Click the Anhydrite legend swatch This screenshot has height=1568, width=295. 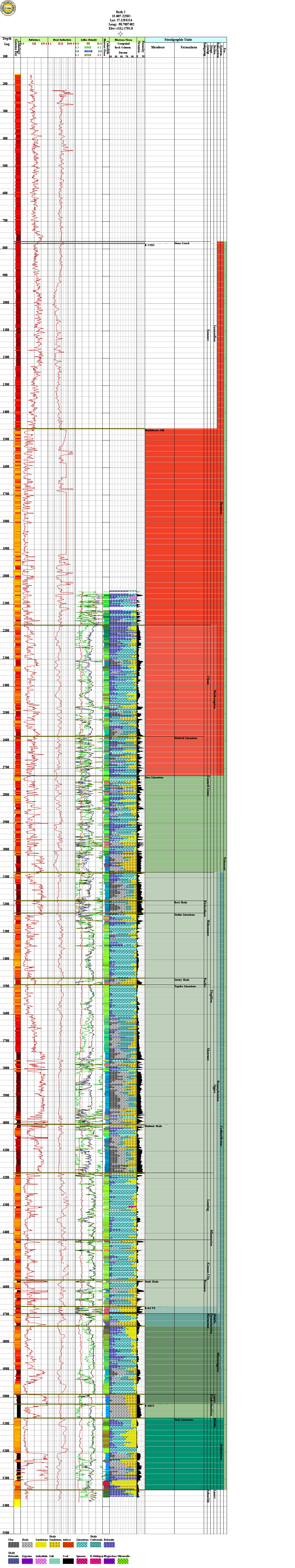[x=41, y=1561]
